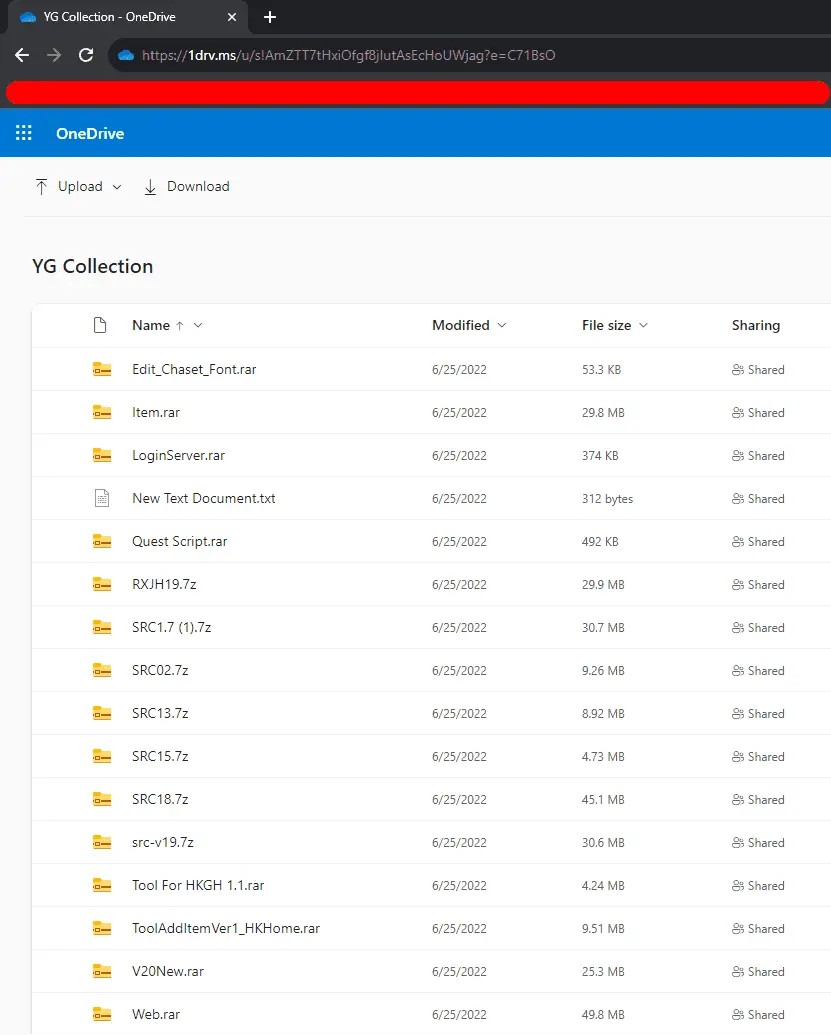This screenshot has height=1035, width=831.
Task: Click the Download button
Action: (x=186, y=187)
